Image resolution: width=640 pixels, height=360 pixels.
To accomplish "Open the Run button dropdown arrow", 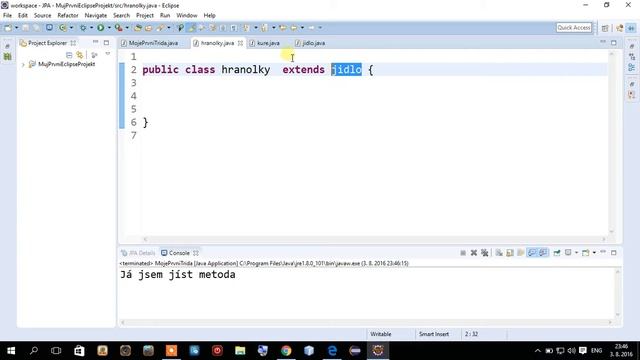I will [x=109, y=28].
